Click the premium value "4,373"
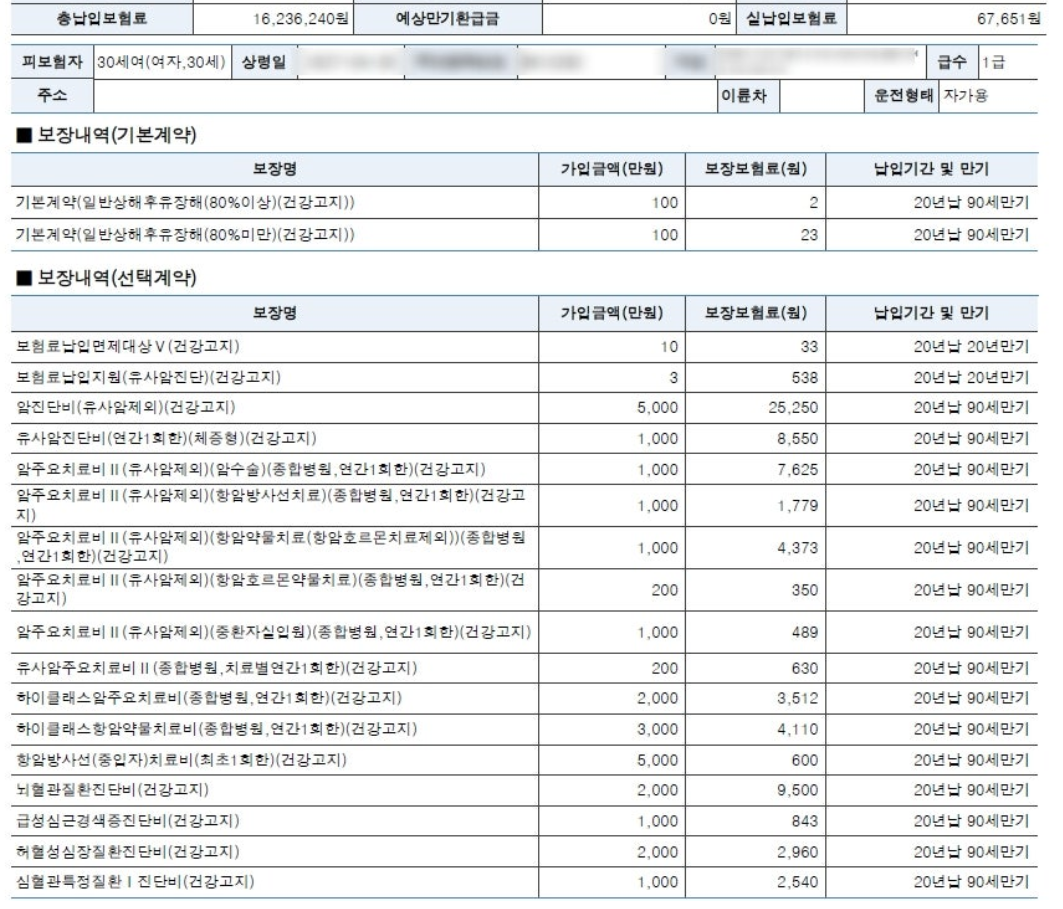 [798, 548]
